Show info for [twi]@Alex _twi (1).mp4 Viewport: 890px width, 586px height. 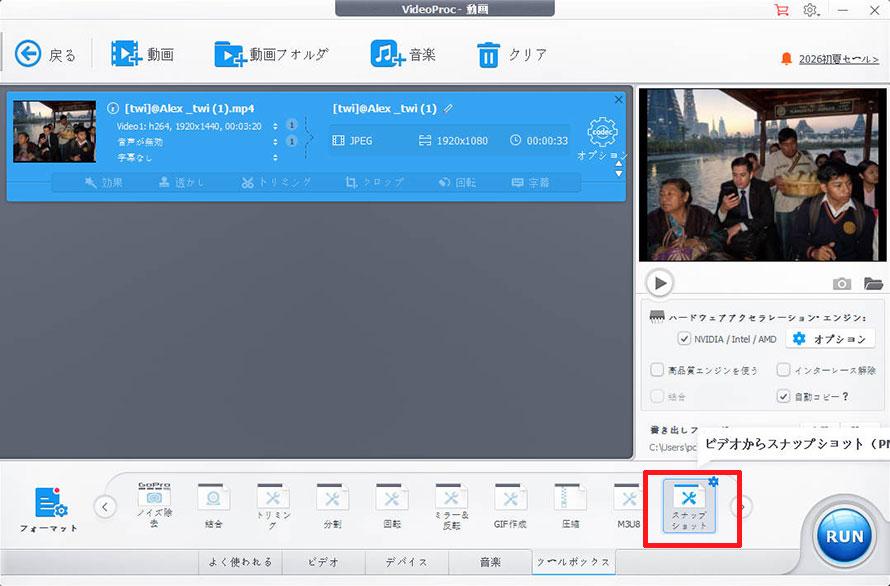pyautogui.click(x=113, y=108)
